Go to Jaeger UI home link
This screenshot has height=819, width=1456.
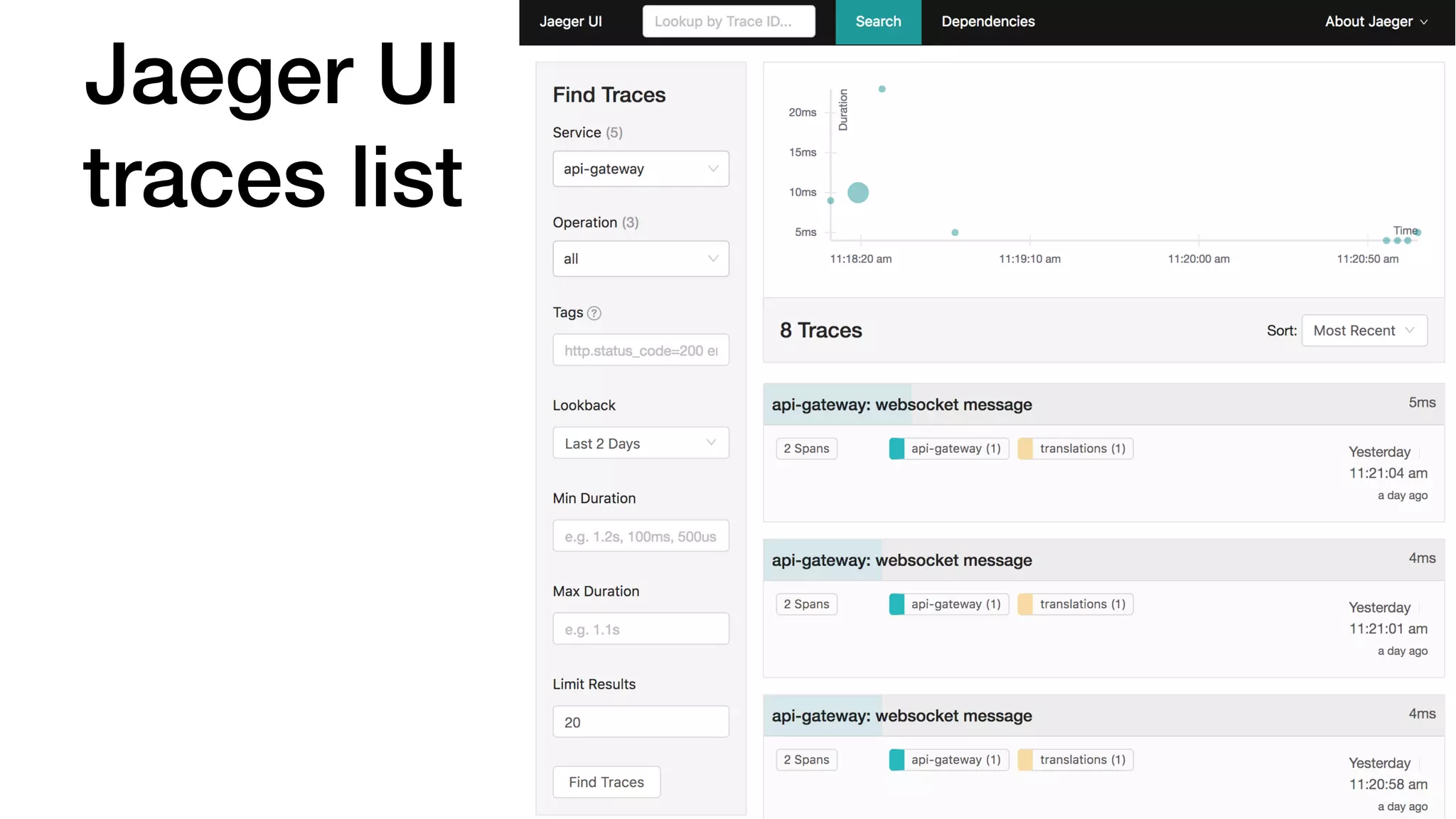pos(570,21)
